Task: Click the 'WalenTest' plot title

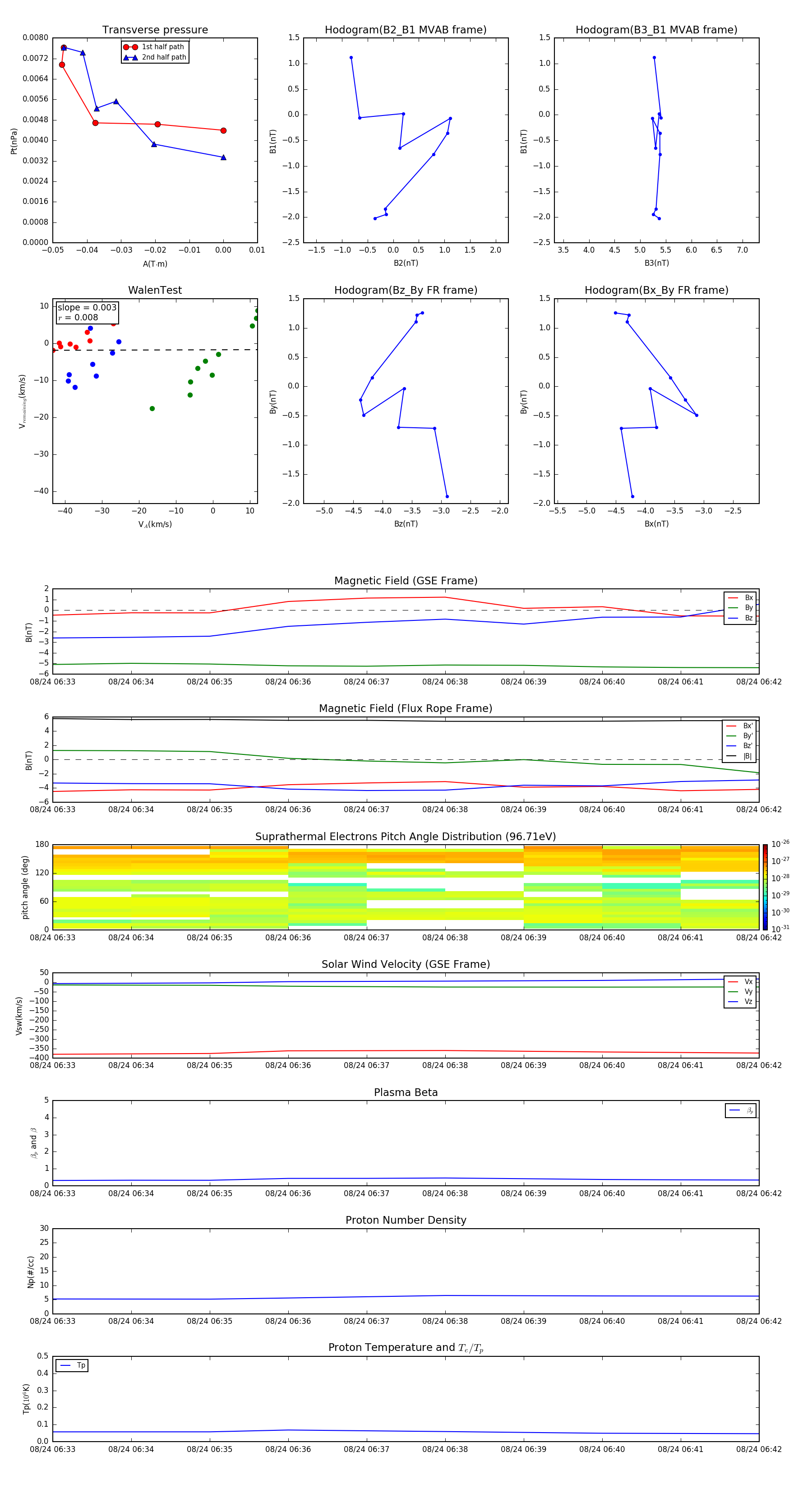Action: 155,290
